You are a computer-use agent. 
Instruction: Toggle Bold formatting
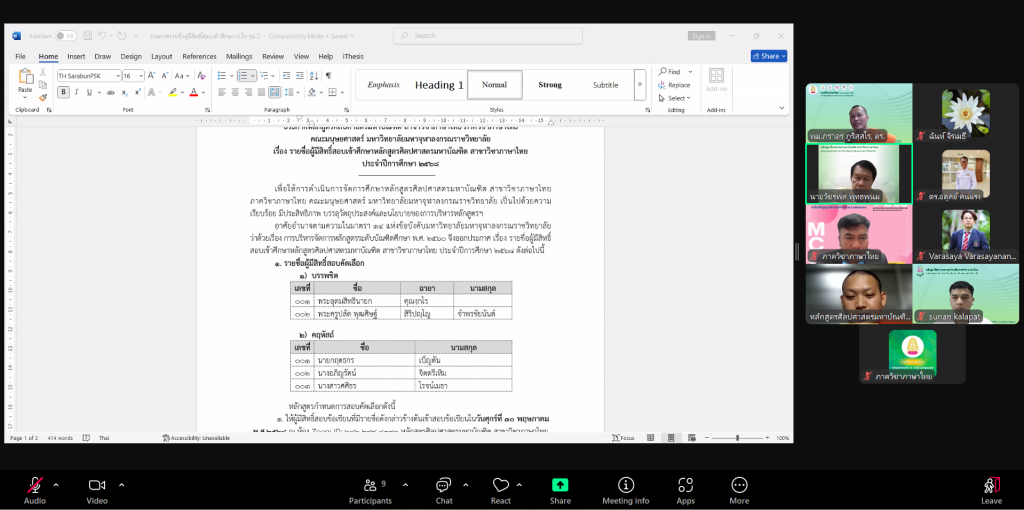click(x=63, y=92)
